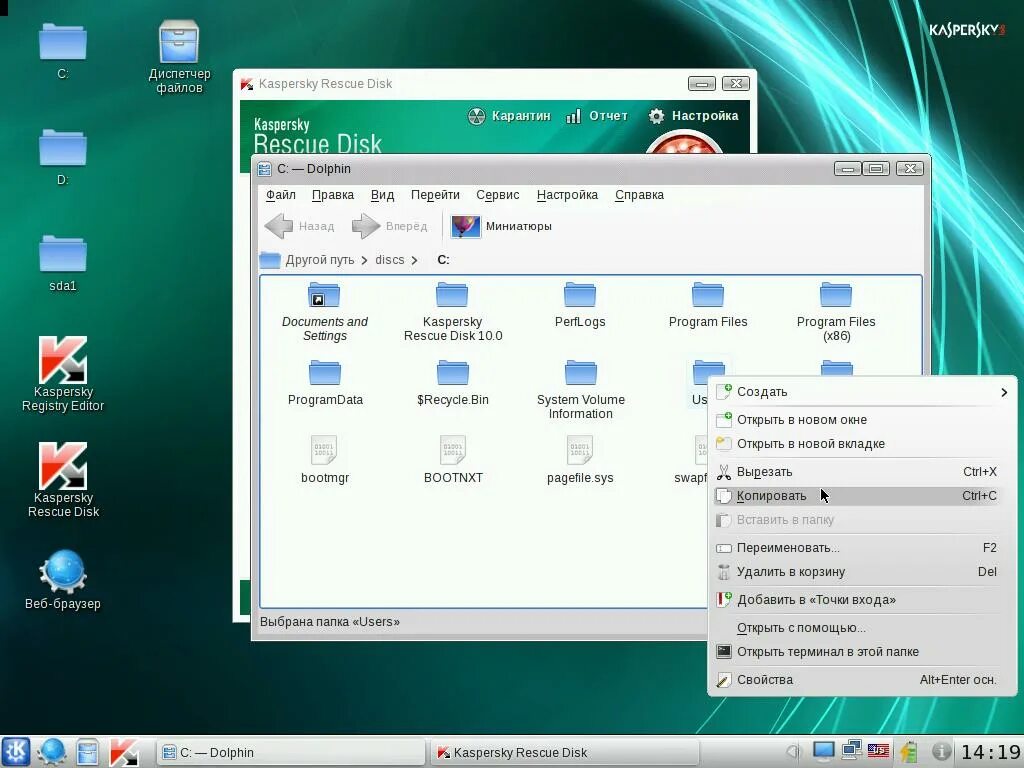
Task: Open the Справка menu
Action: coord(639,195)
